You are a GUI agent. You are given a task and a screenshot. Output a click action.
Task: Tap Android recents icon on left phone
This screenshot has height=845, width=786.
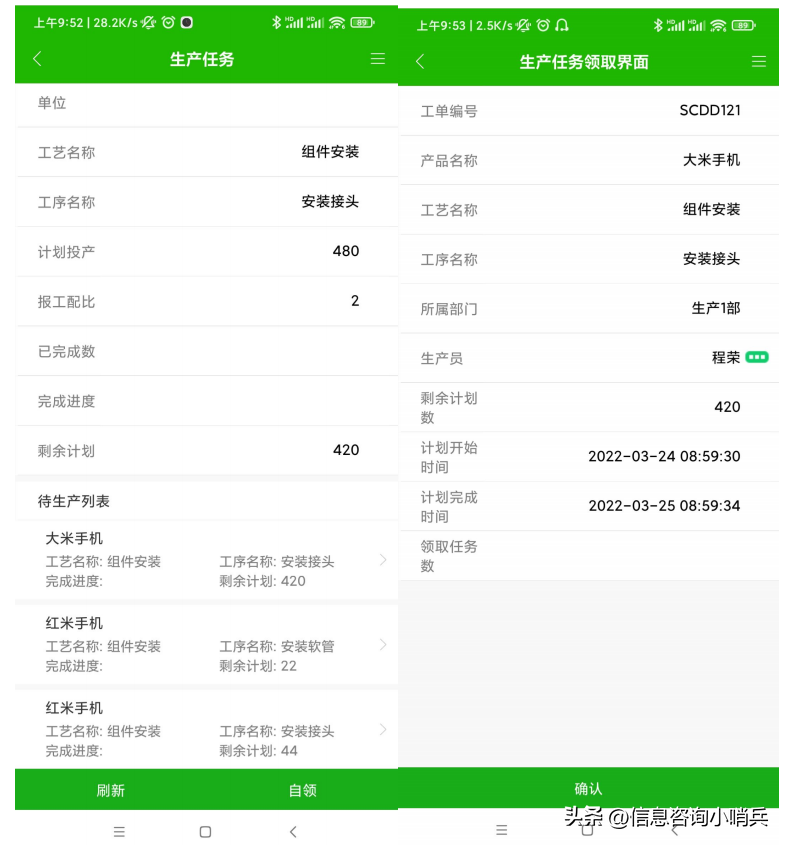tap(120, 832)
